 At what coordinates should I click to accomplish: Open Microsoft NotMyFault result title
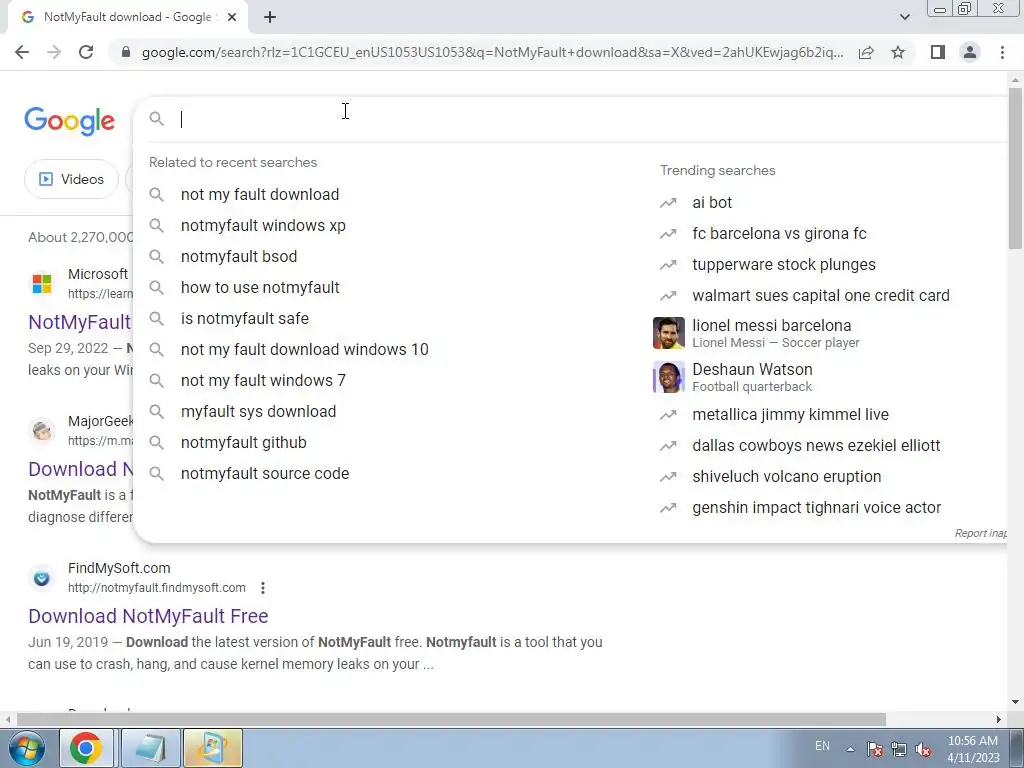[80, 322]
